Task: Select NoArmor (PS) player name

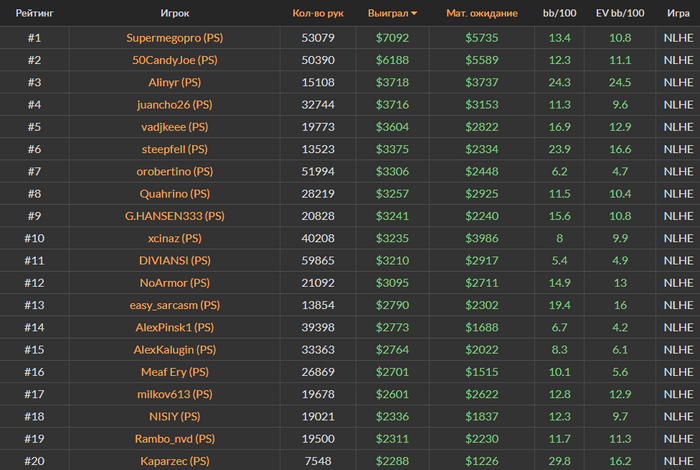Action: pos(175,283)
